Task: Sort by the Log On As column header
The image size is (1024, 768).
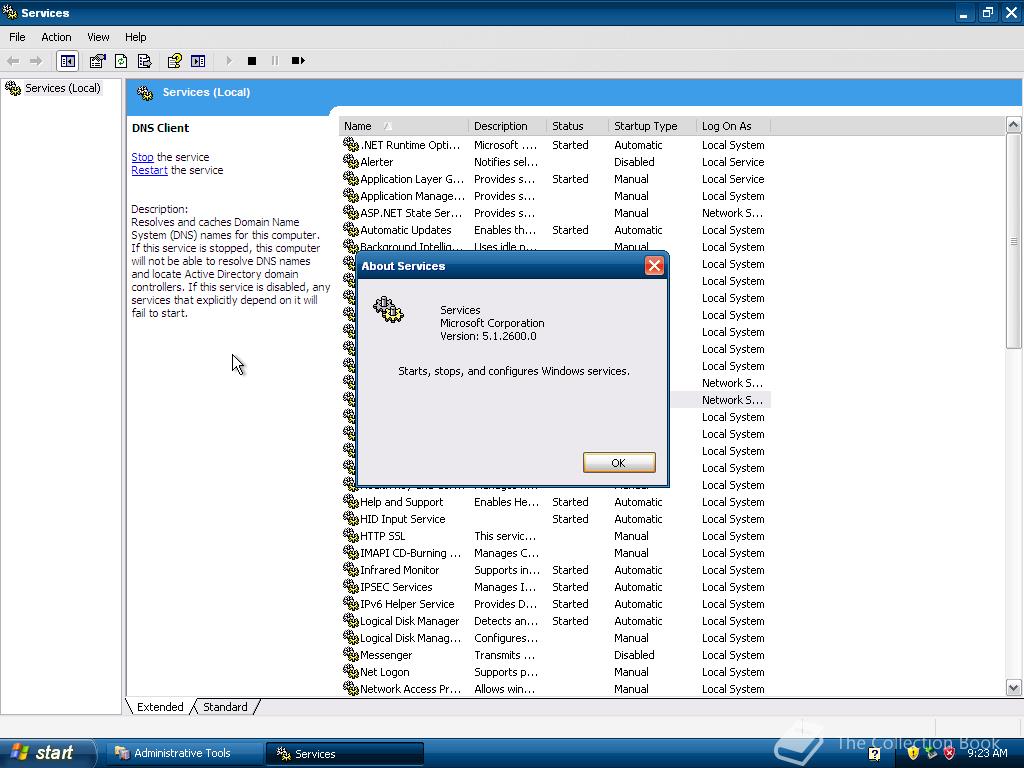Action: point(733,126)
